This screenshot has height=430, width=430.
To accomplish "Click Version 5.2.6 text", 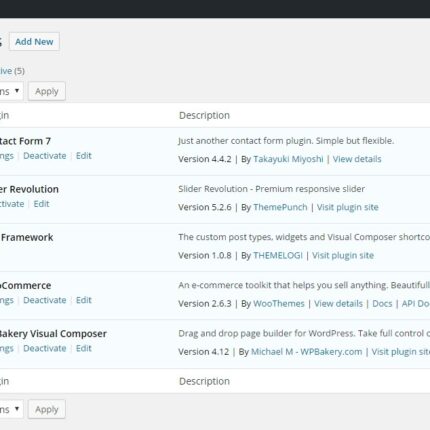I will [205, 207].
